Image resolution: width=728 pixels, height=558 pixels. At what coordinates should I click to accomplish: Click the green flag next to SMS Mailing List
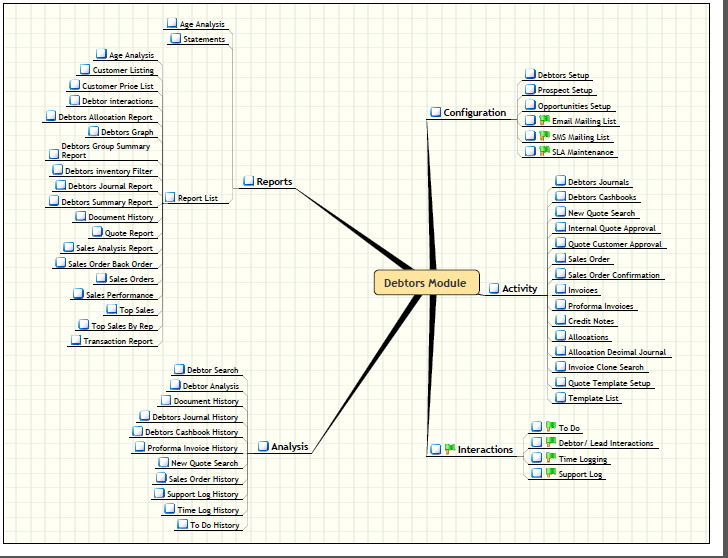click(x=545, y=136)
